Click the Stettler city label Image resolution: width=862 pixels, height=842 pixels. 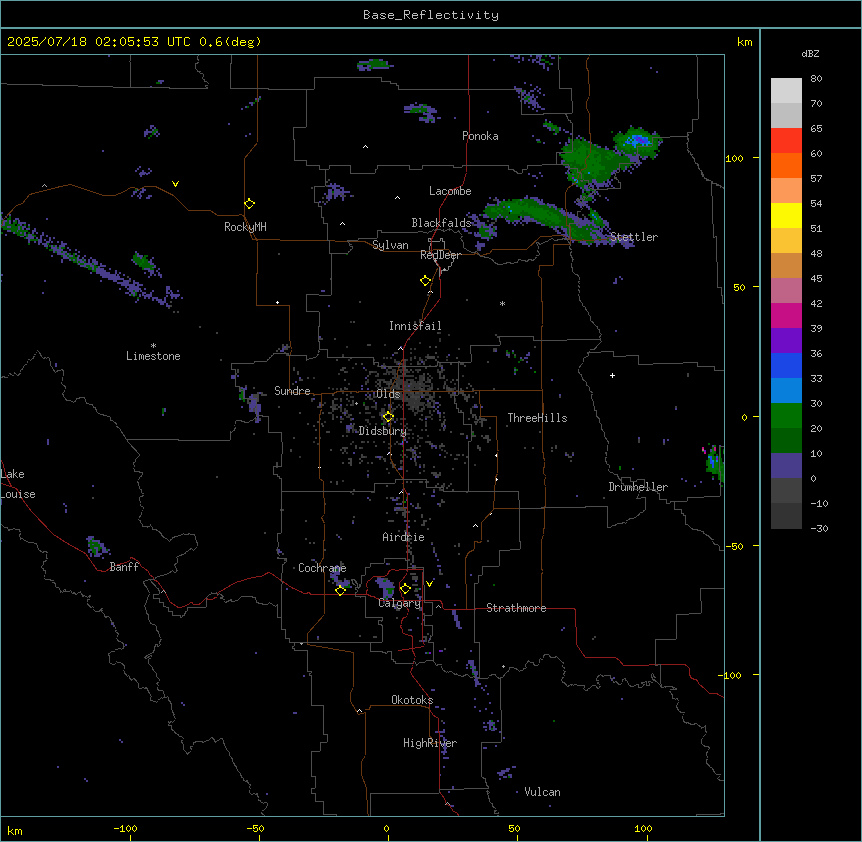(634, 237)
